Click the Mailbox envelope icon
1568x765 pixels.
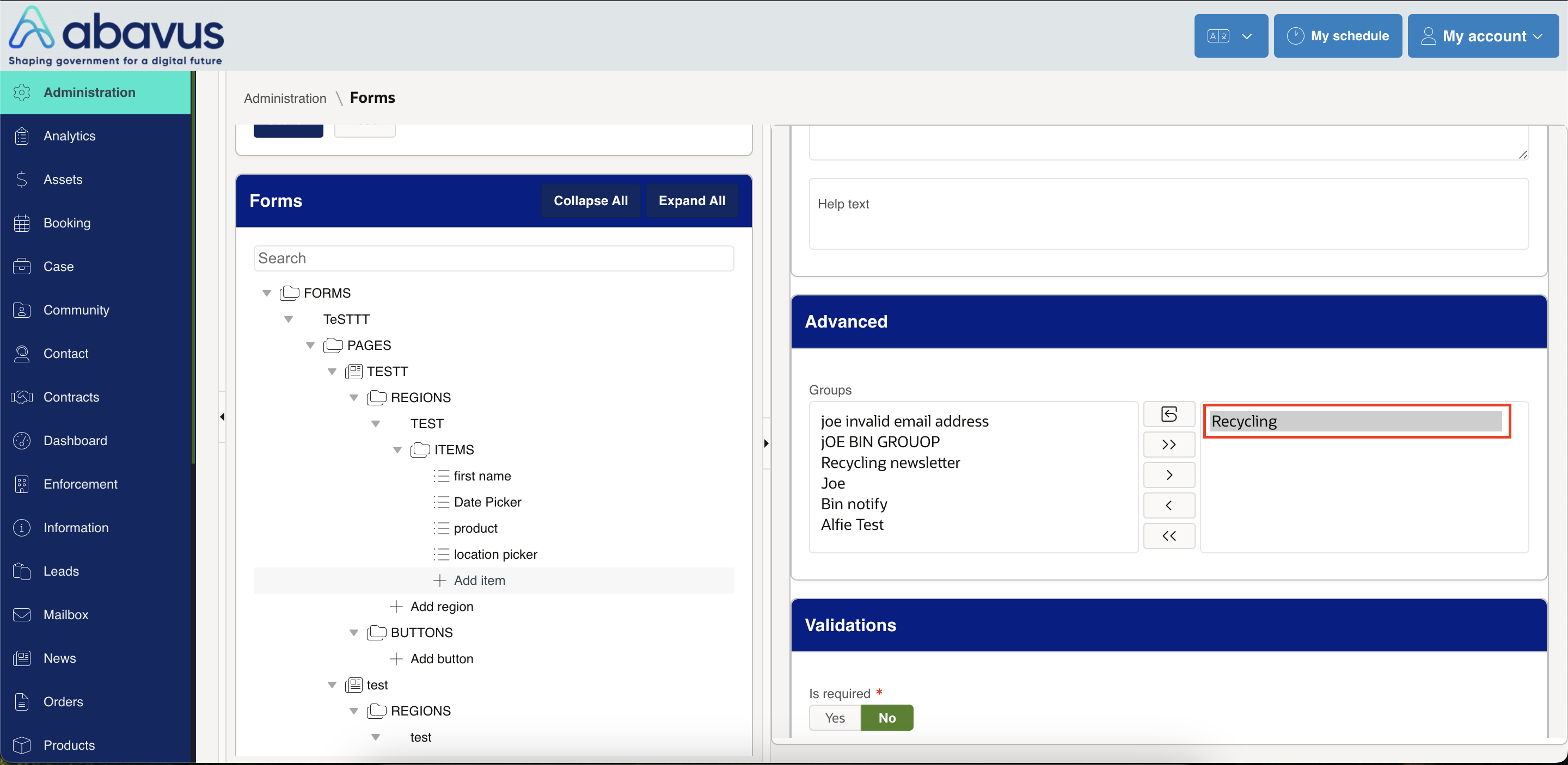[22, 615]
